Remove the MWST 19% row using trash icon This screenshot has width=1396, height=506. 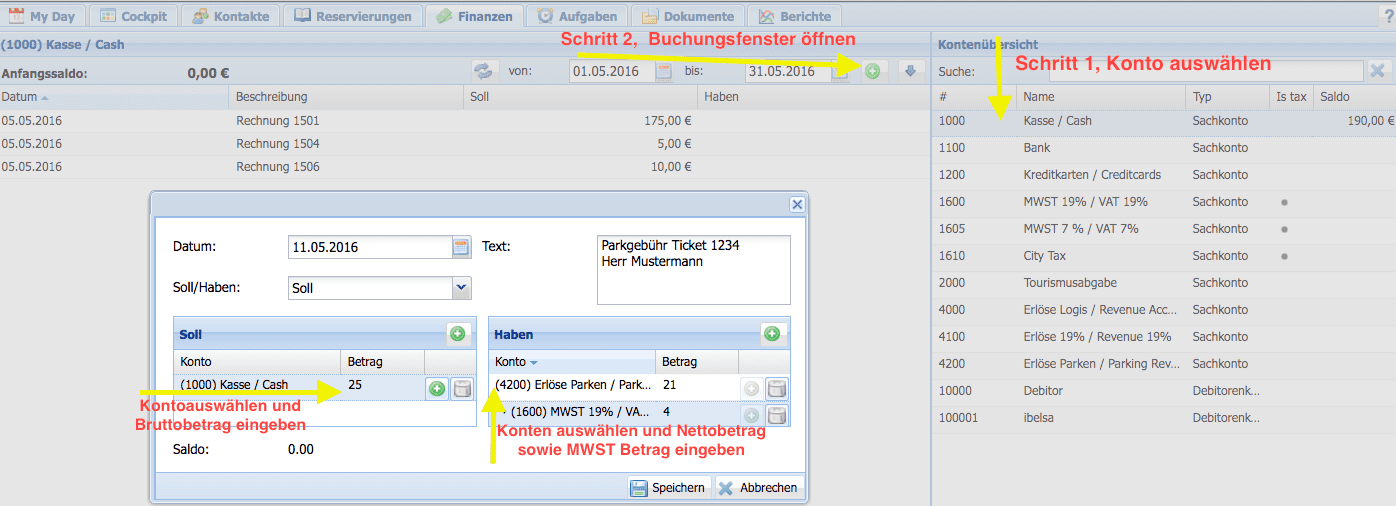tap(777, 415)
